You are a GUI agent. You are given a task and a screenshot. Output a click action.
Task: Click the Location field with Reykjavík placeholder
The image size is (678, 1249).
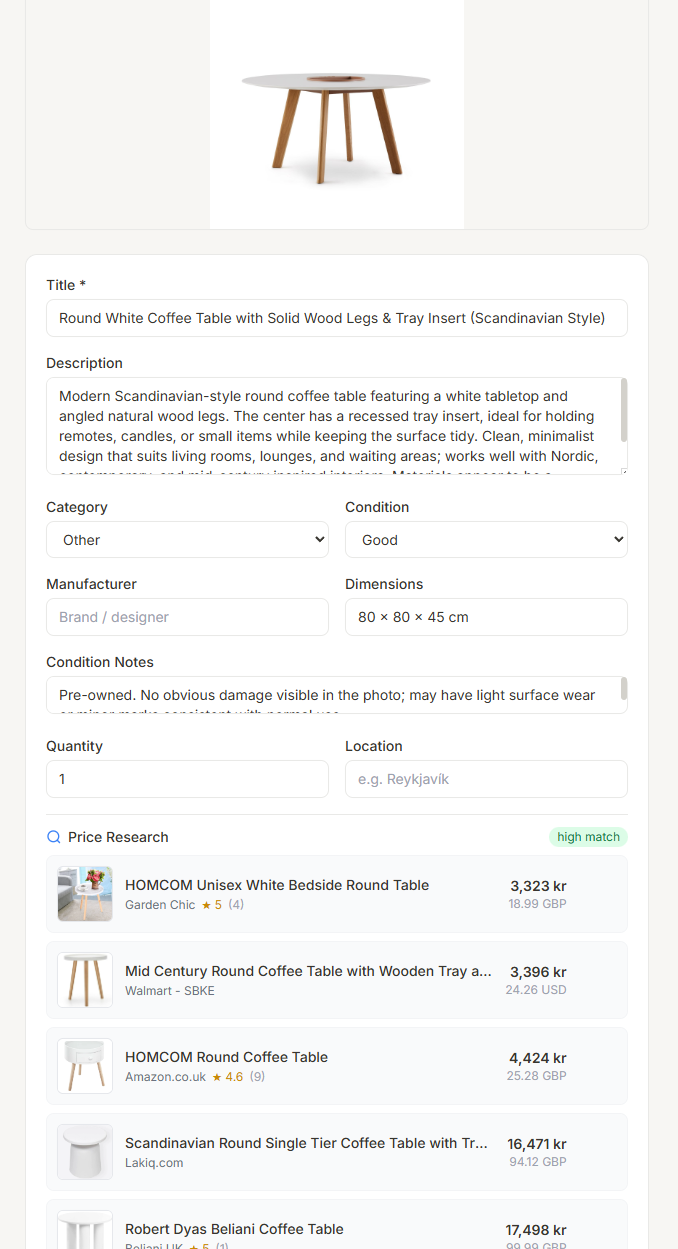point(486,779)
